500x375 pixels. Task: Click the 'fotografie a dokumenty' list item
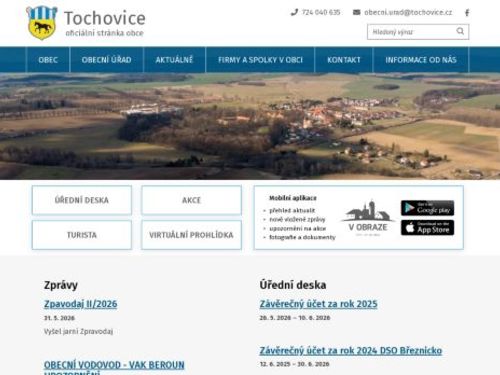(302, 237)
